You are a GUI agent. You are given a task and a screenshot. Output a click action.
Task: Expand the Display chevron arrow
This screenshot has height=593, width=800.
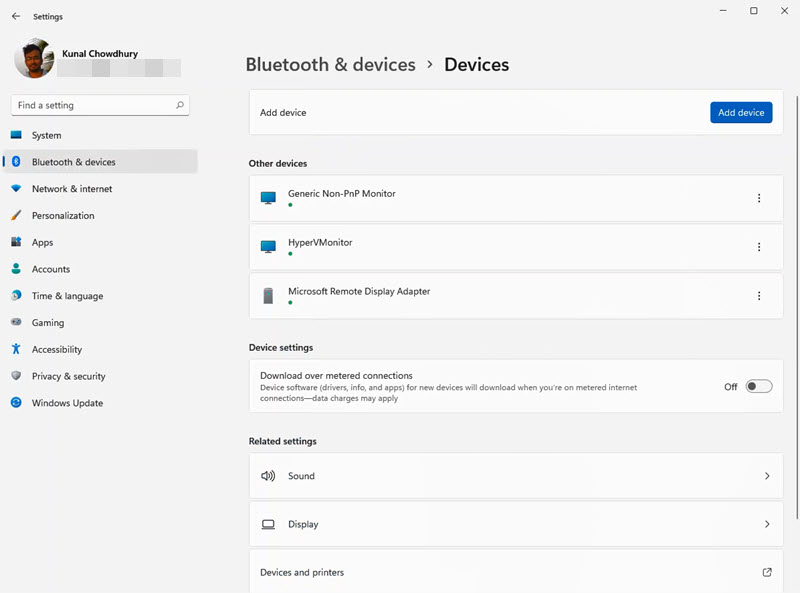click(x=767, y=524)
